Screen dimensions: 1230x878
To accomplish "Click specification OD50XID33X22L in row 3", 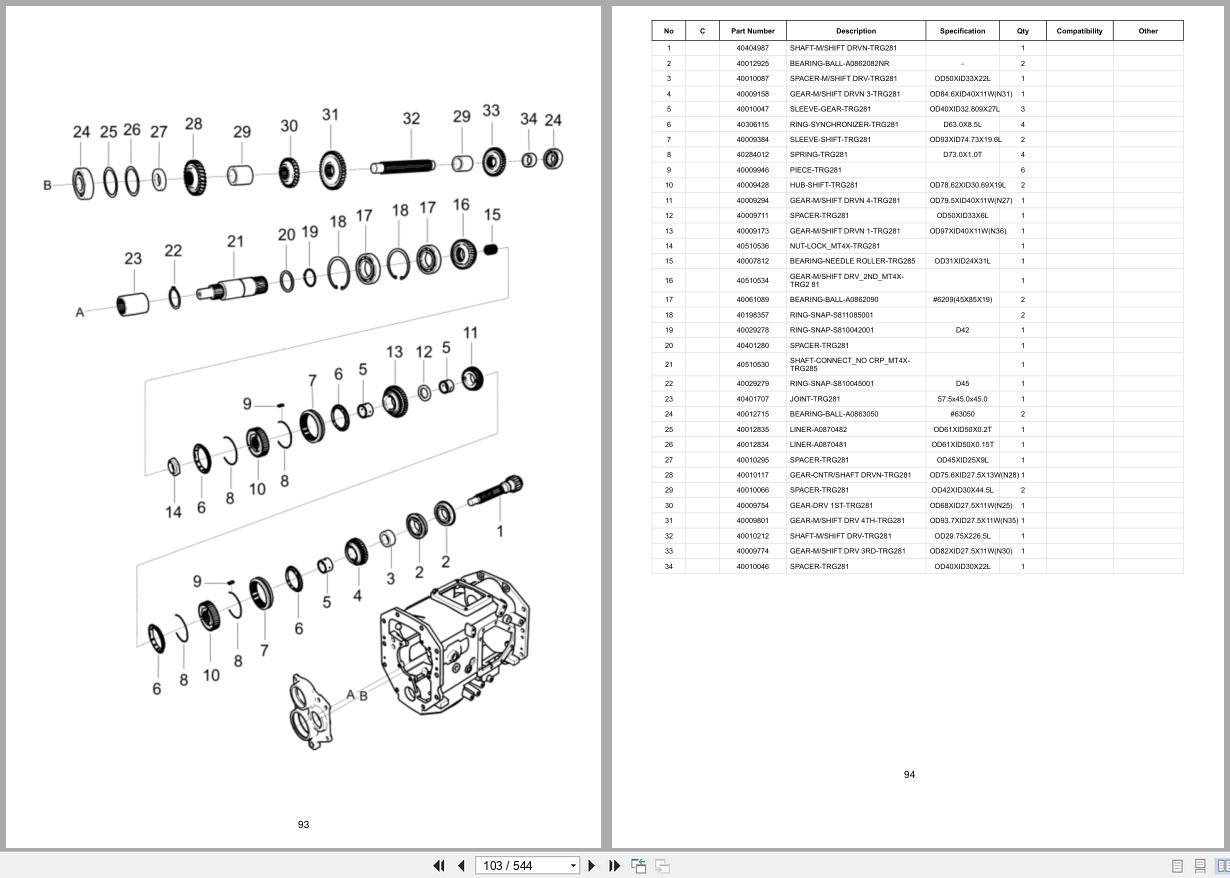I will pyautogui.click(x=962, y=78).
